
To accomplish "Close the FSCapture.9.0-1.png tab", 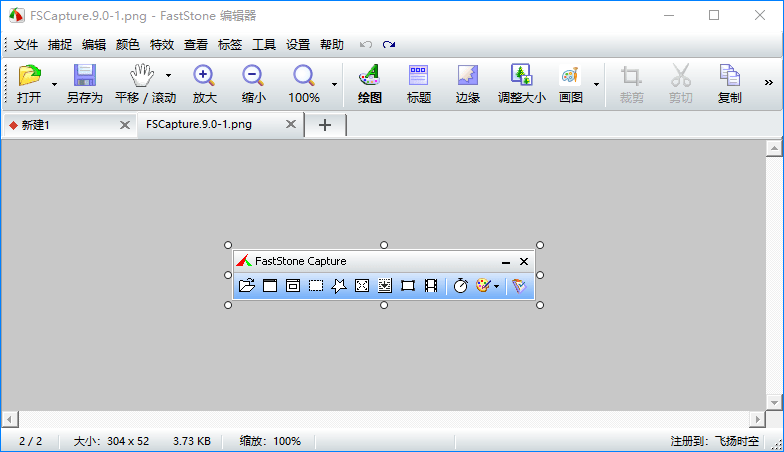I will 291,124.
